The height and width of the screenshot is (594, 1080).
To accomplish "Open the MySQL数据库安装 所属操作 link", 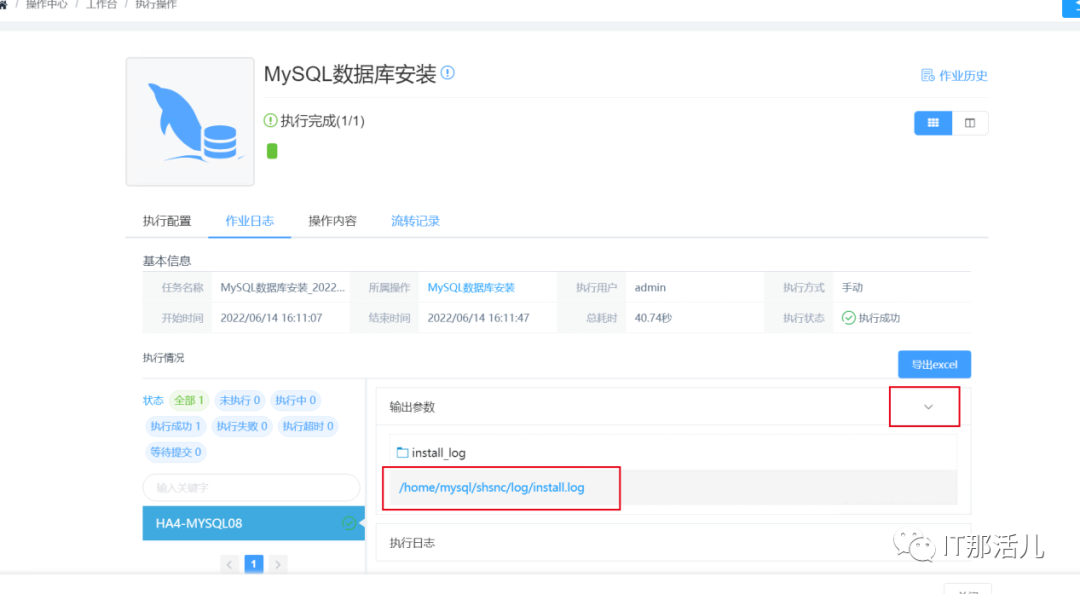I will tap(471, 287).
